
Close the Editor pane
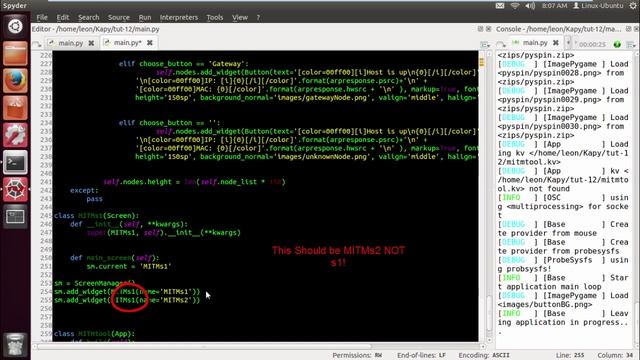488,29
